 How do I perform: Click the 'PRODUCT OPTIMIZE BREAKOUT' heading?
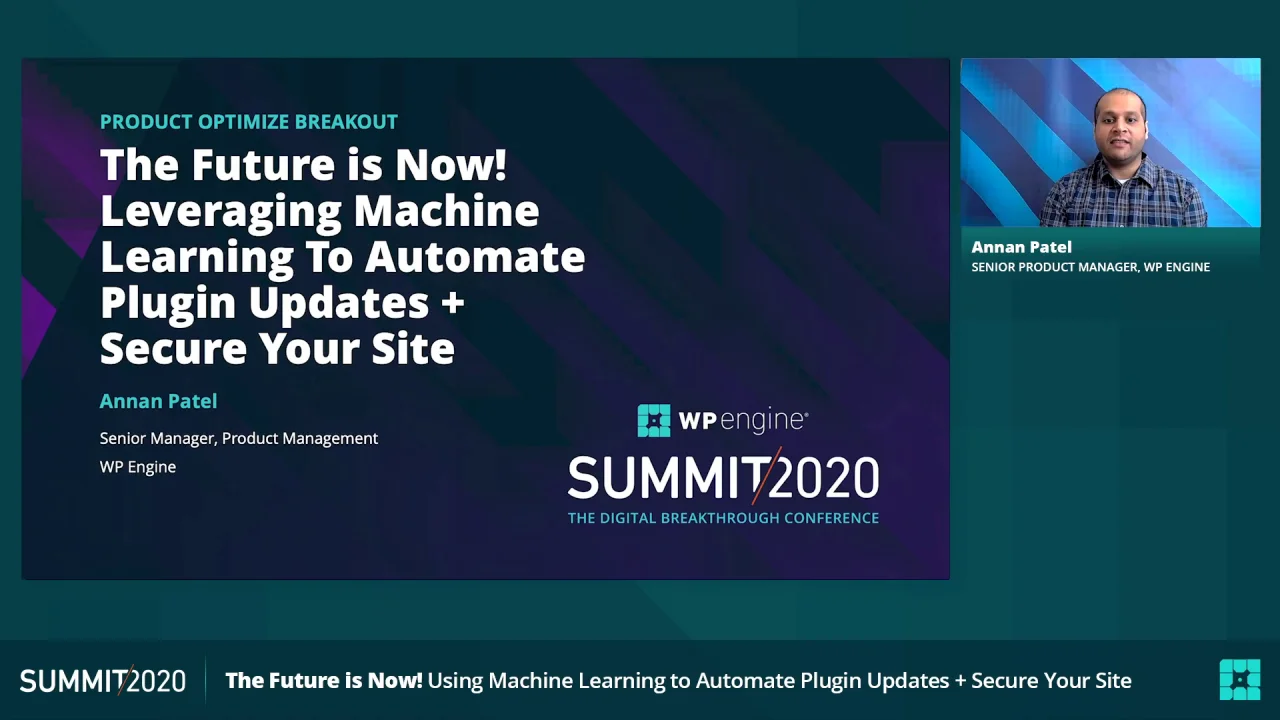pos(249,122)
